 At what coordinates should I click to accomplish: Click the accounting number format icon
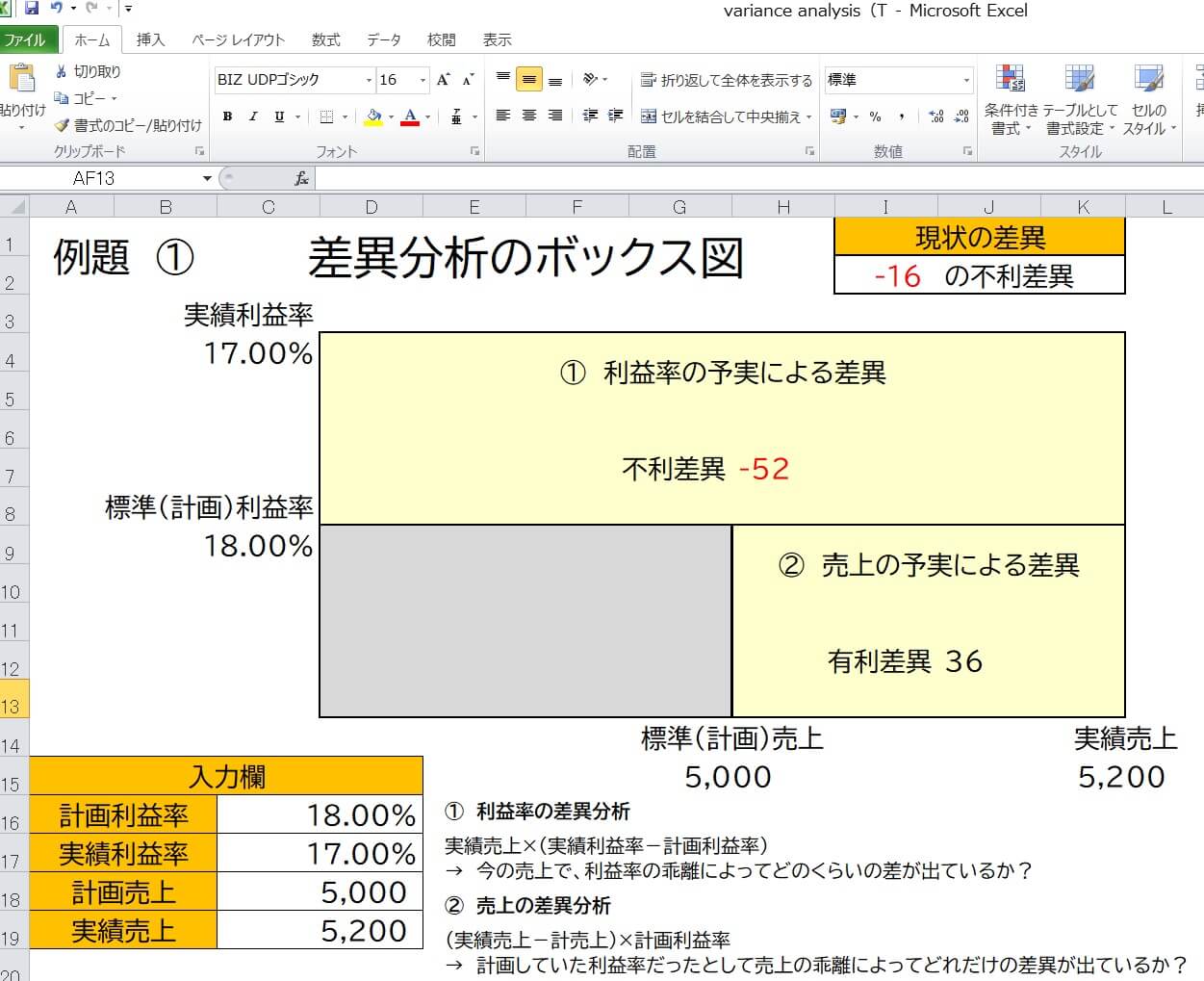pos(838,116)
